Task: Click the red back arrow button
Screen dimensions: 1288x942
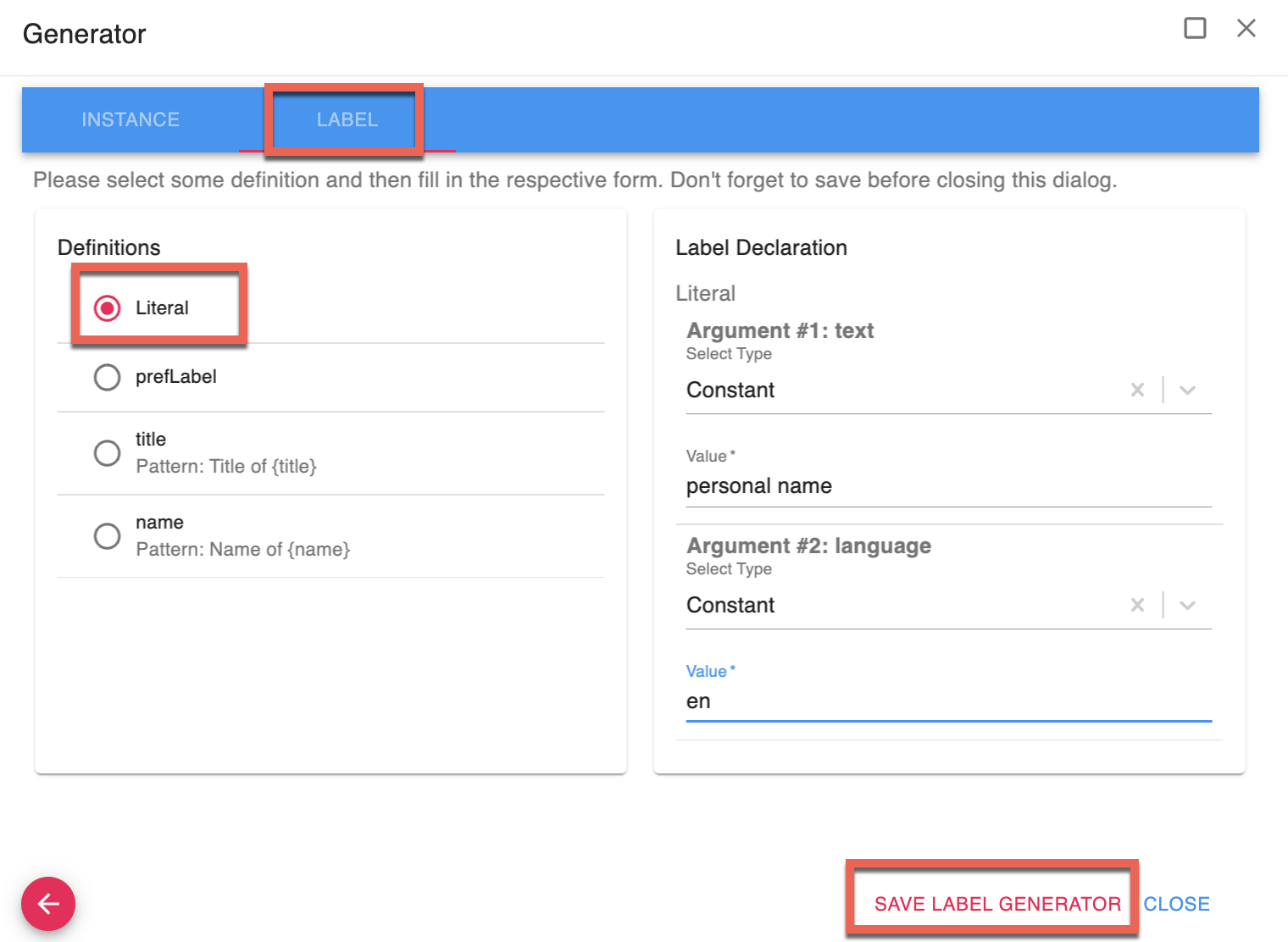Action: coord(48,904)
